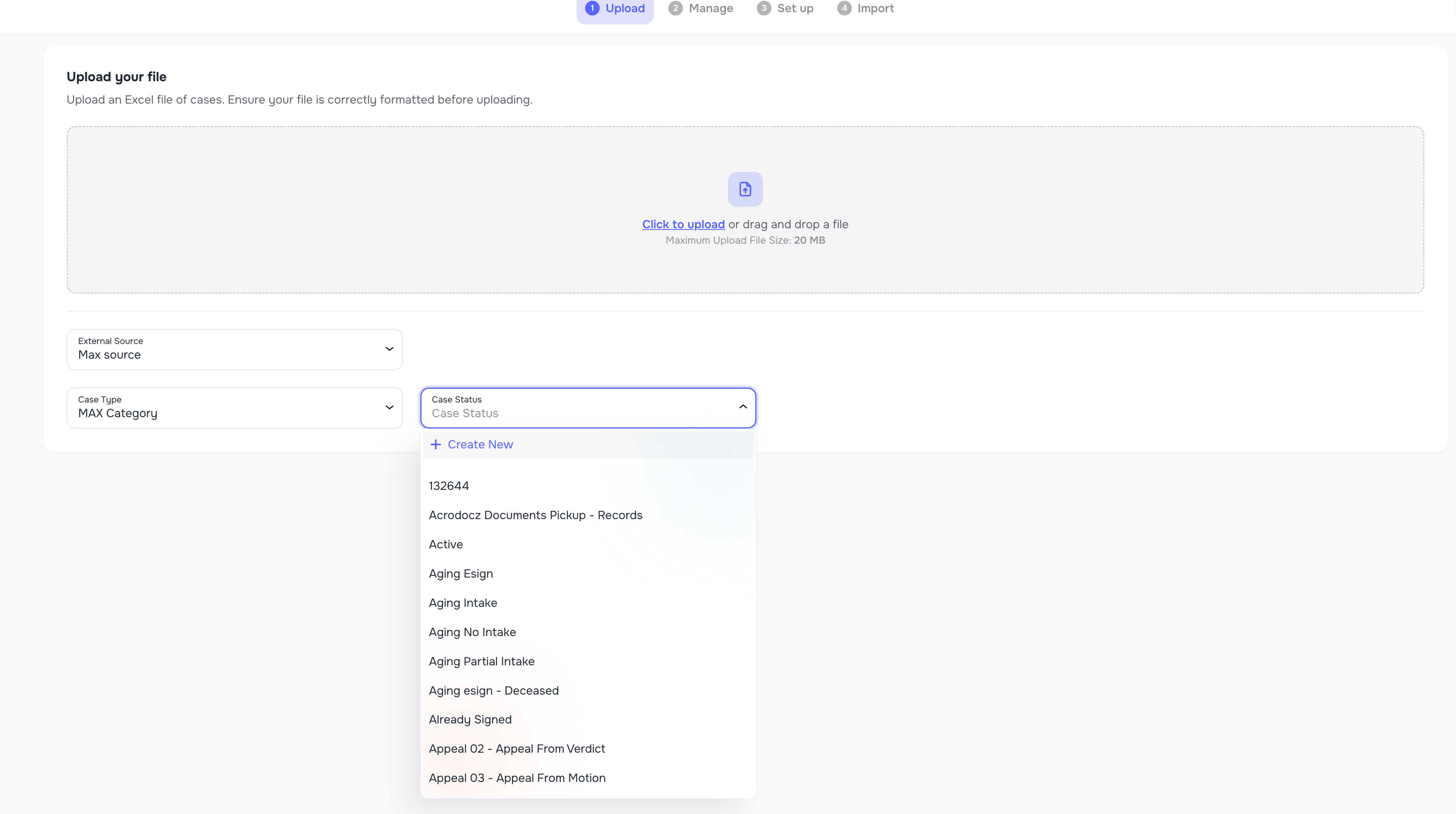The image size is (1456, 814).
Task: Select Acrodocz Documents Pickup - Records
Action: [x=535, y=515]
